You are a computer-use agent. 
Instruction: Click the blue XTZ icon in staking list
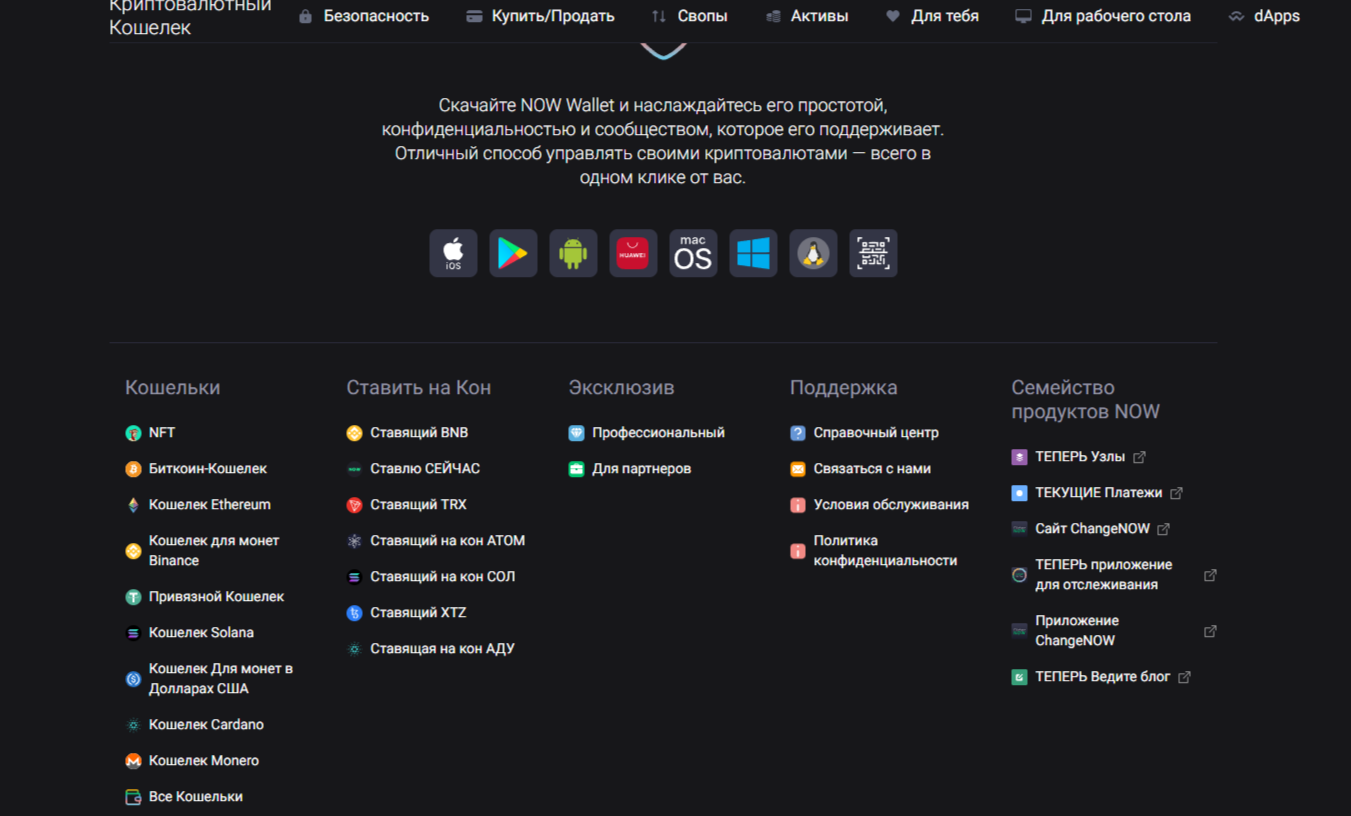click(x=354, y=613)
